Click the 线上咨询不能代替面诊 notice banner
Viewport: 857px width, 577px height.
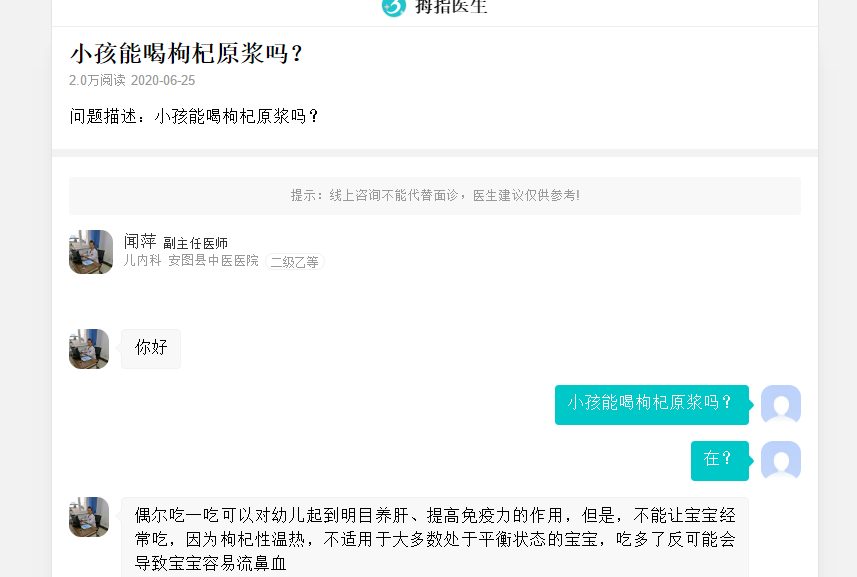[435, 196]
